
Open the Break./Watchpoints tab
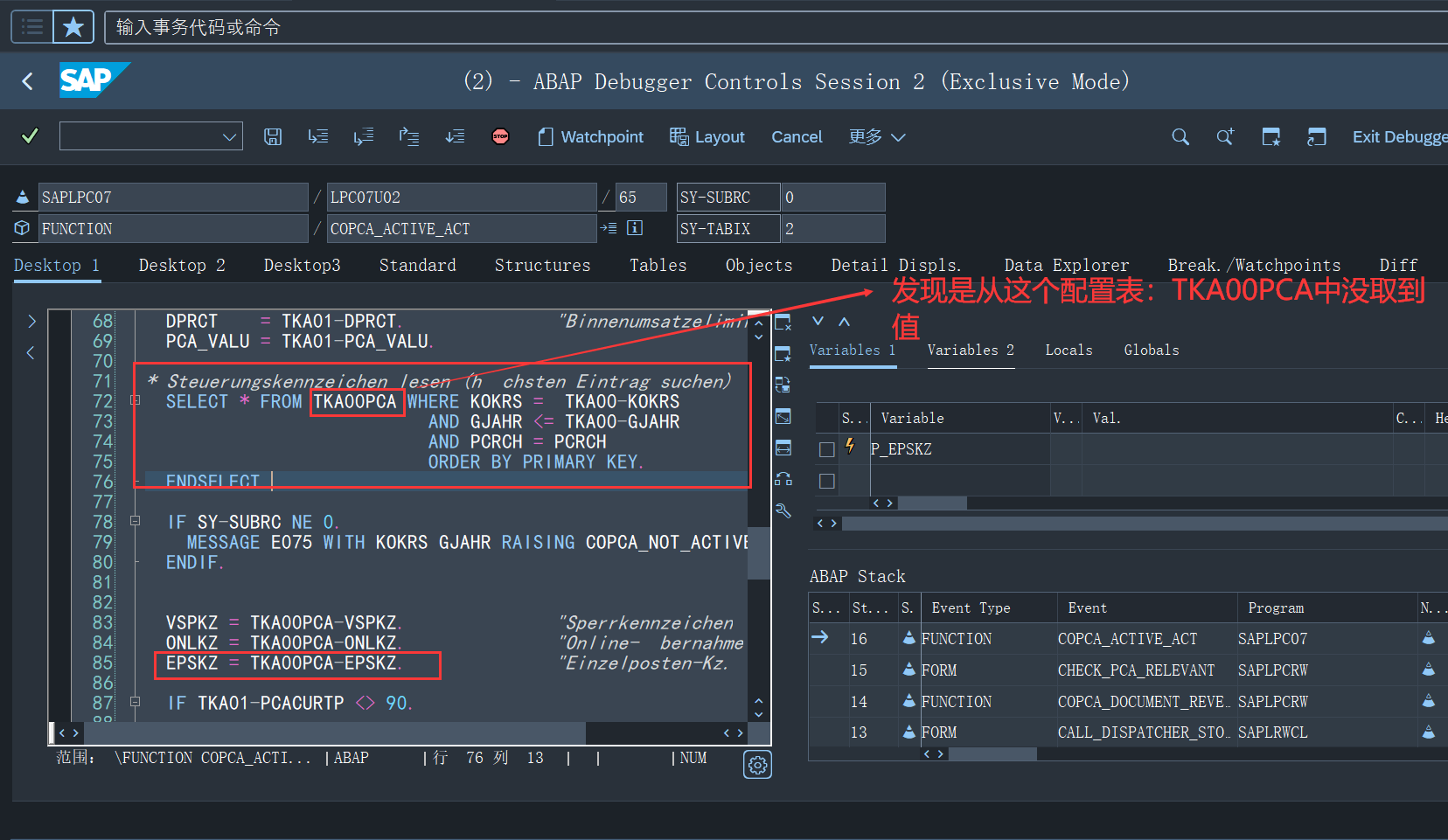1254,265
